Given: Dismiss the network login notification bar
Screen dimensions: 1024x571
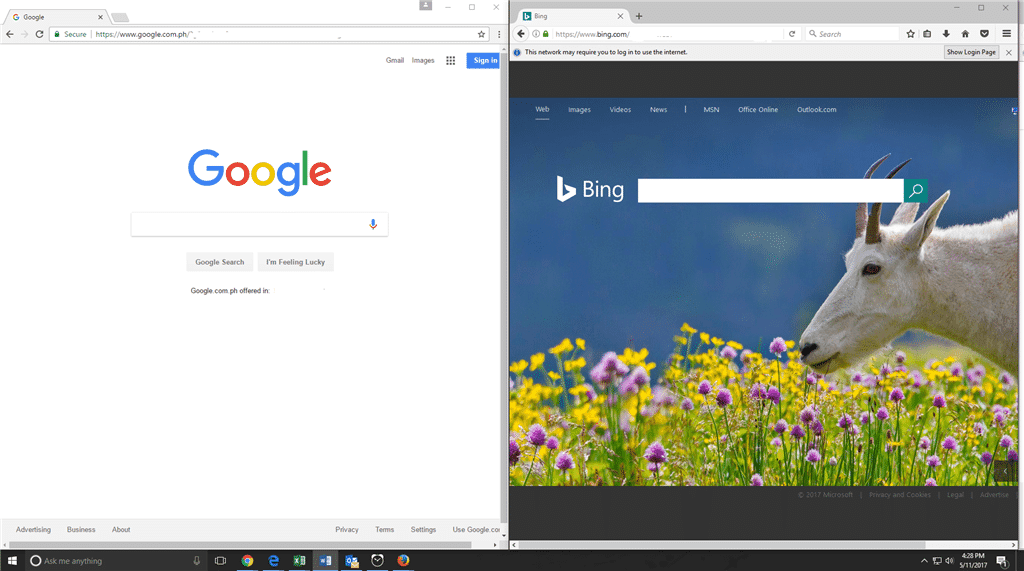Looking at the screenshot, I should tap(1008, 52).
